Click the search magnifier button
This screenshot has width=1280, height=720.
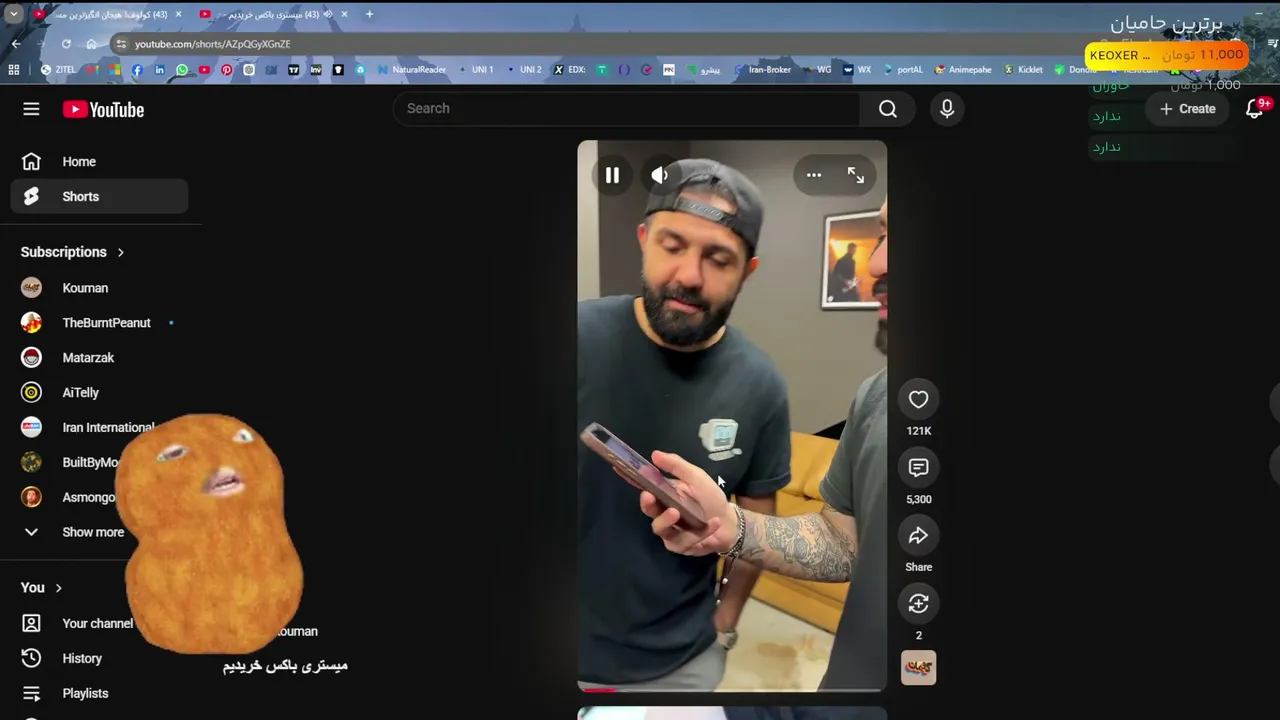coord(888,109)
